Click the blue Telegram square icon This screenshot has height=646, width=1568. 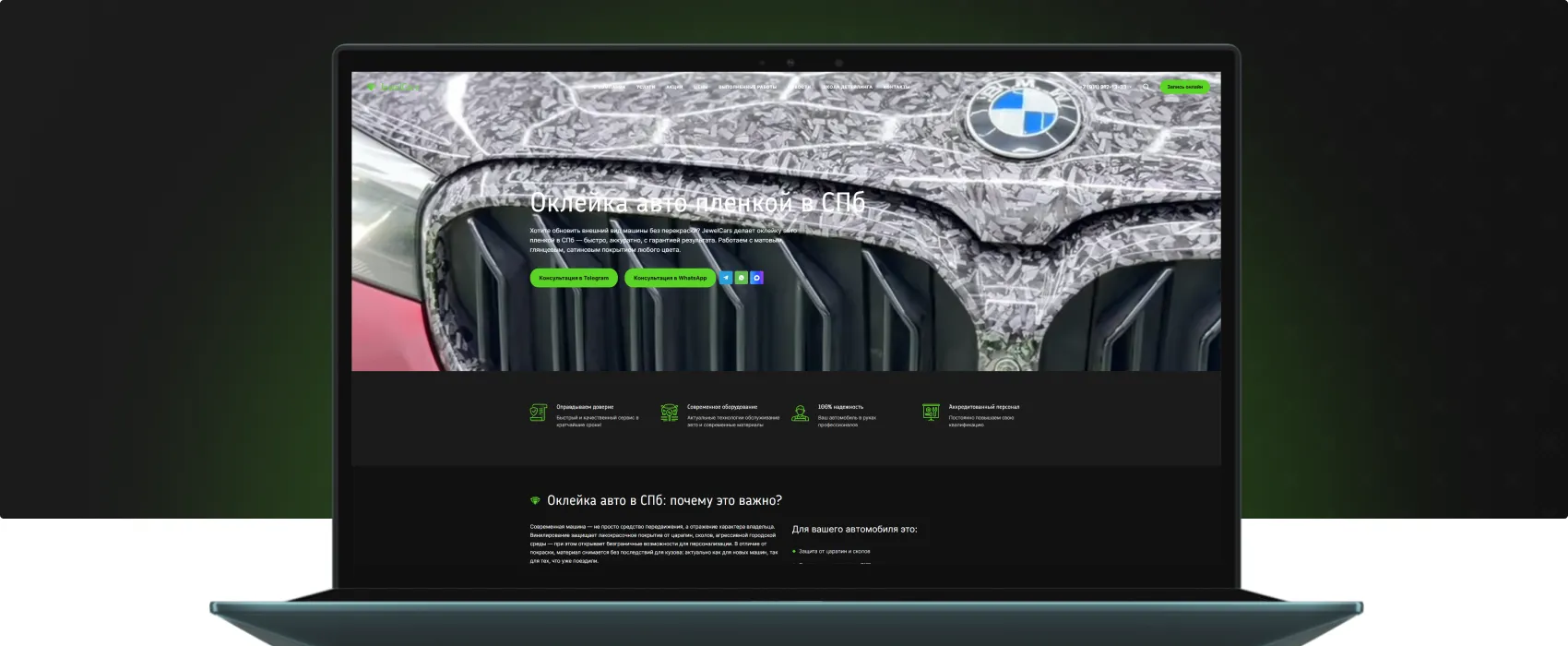[x=726, y=278]
